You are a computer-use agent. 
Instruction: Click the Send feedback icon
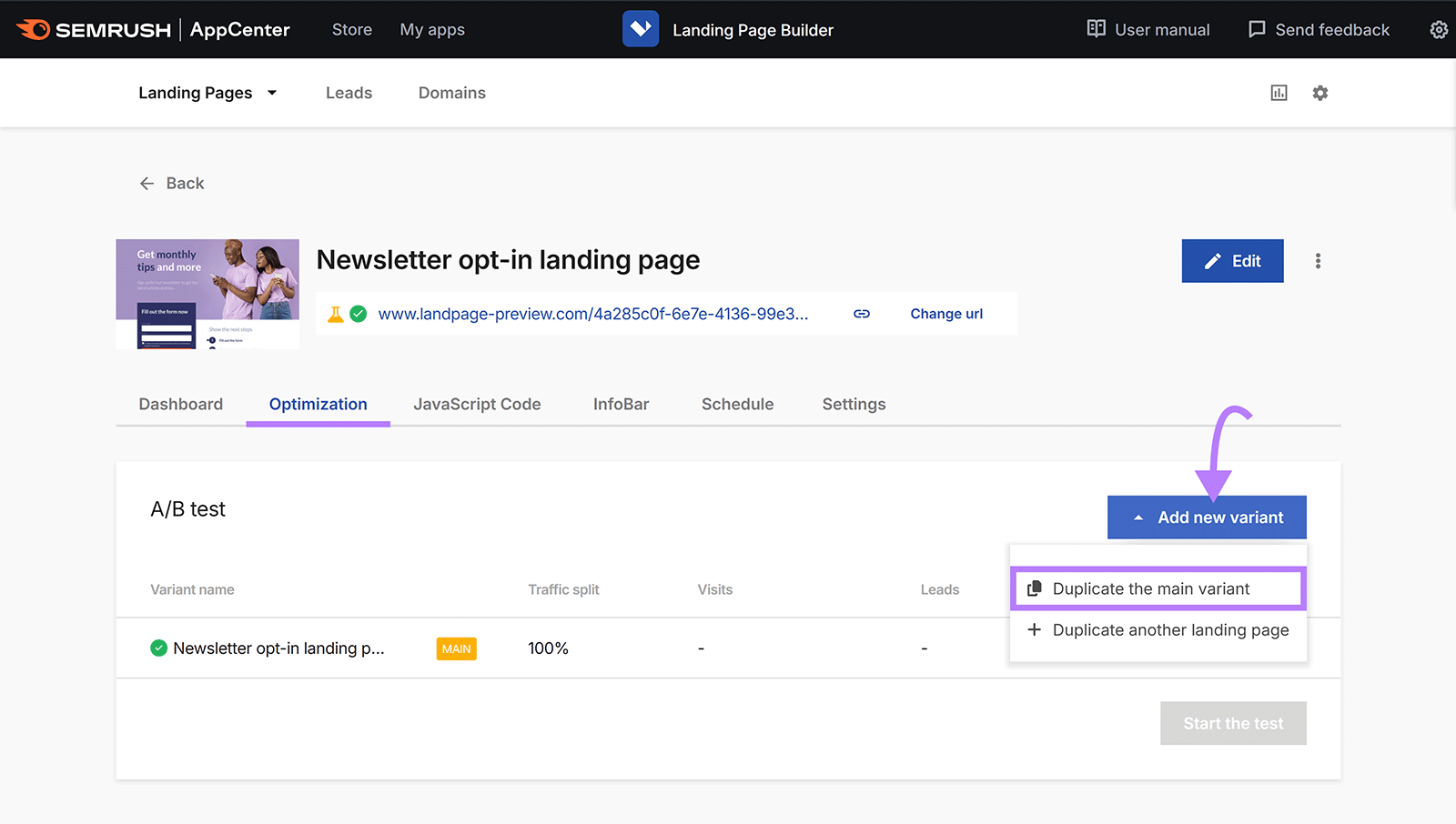pos(1258,29)
